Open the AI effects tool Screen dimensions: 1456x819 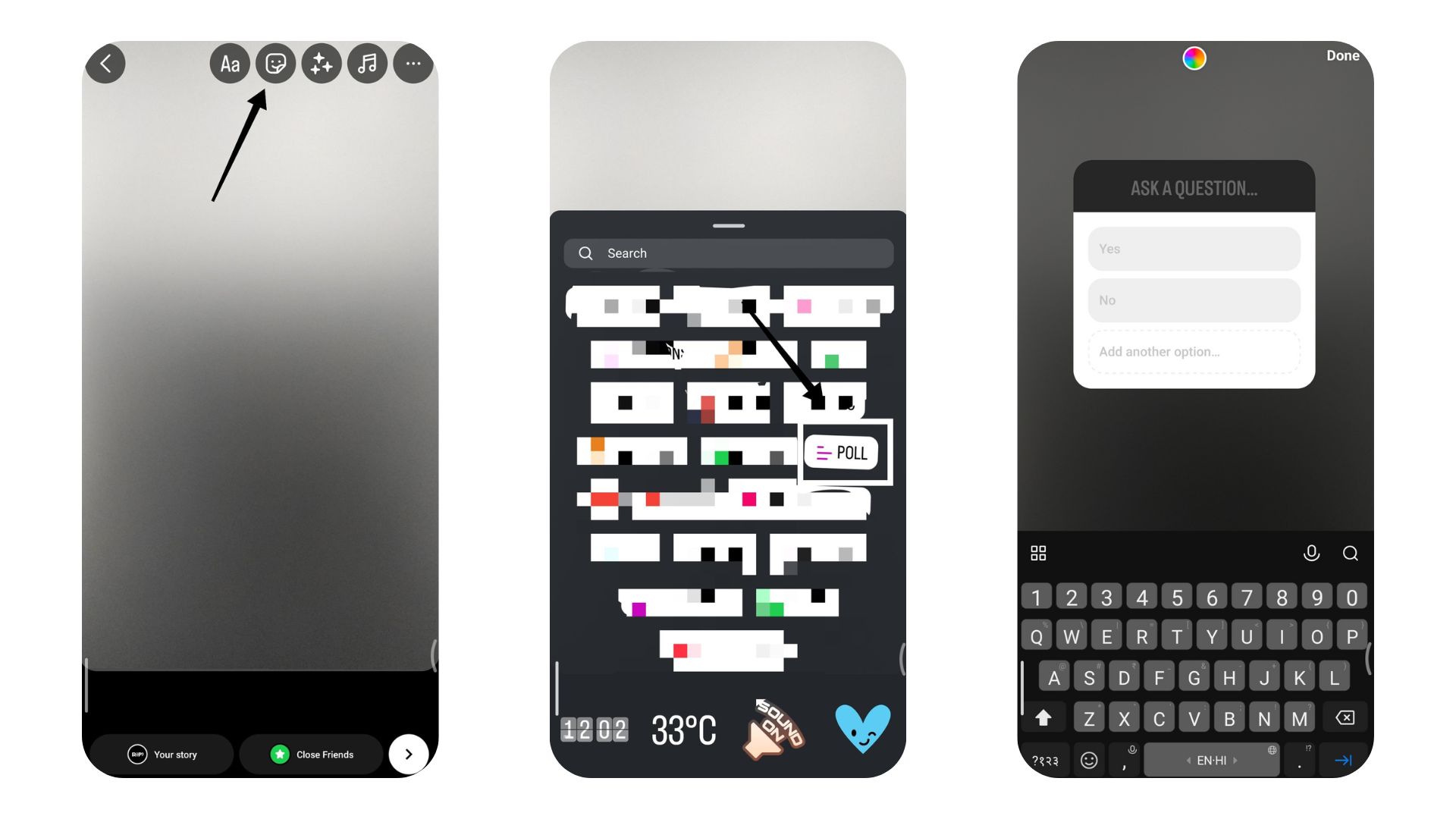pyautogui.click(x=321, y=63)
